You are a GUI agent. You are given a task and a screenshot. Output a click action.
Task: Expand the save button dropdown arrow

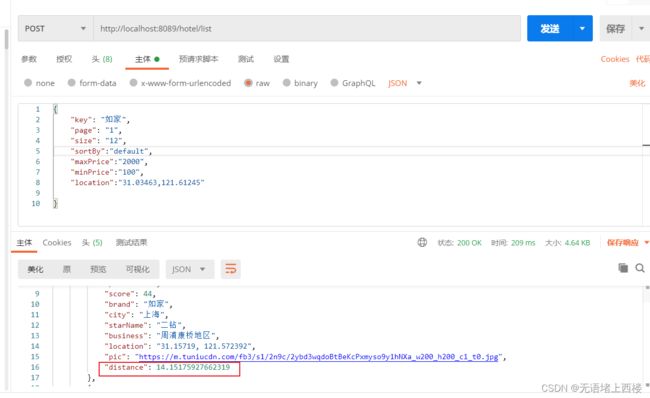click(641, 29)
